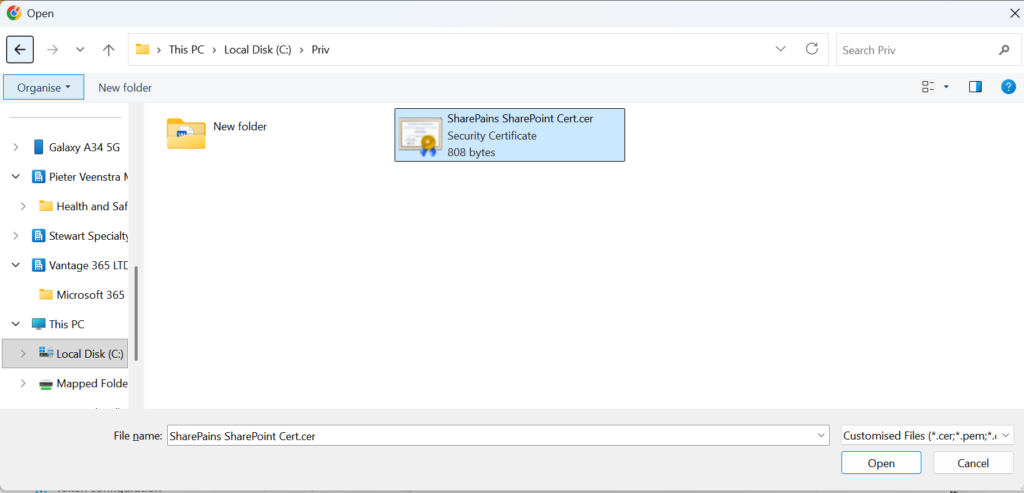This screenshot has width=1024, height=493.
Task: Click the security certificate file icon
Action: click(421, 137)
